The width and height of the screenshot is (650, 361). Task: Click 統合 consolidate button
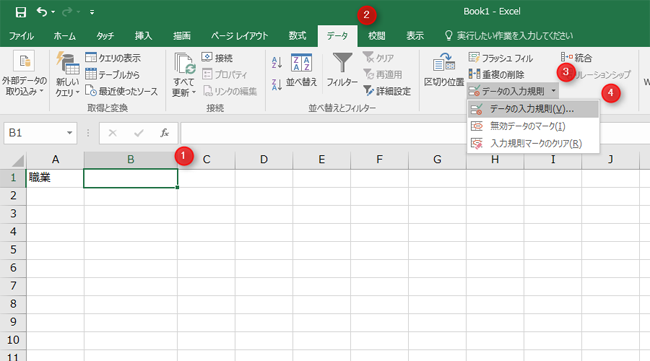click(x=576, y=58)
